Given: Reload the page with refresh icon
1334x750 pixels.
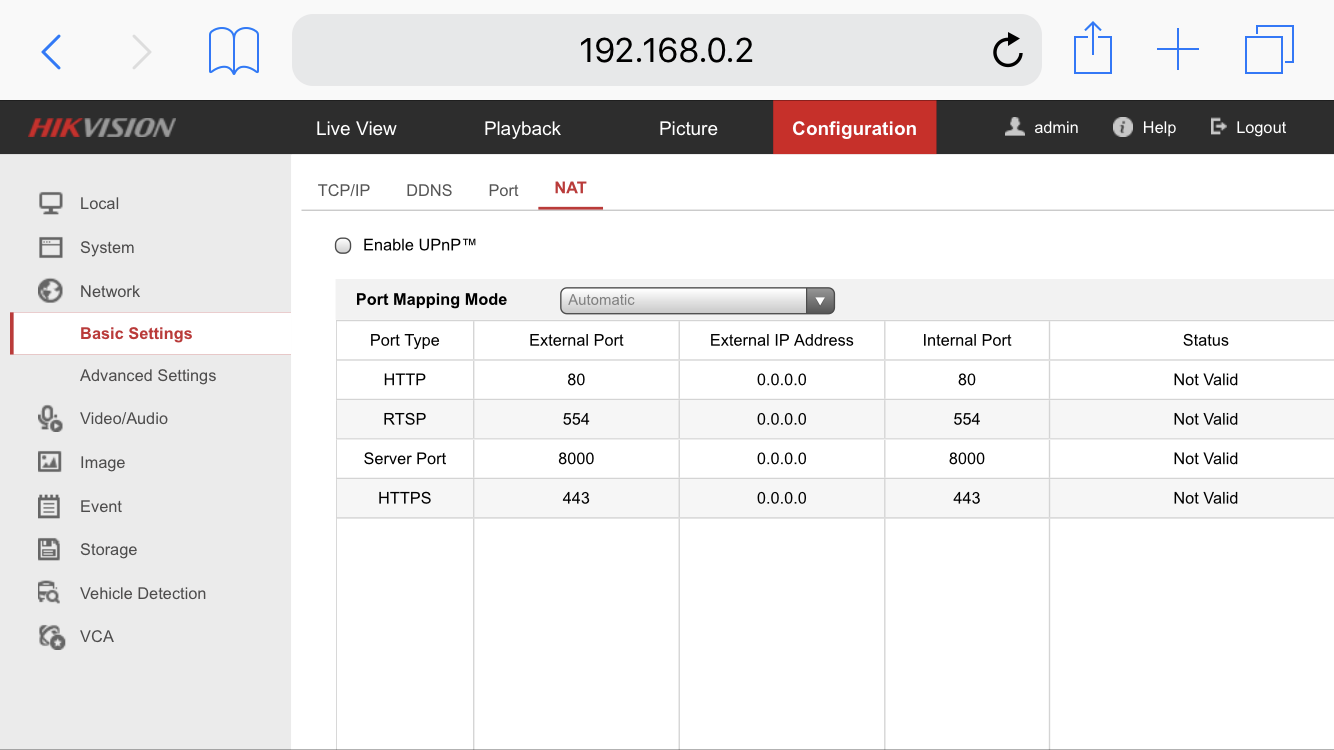Looking at the screenshot, I should [x=1007, y=50].
